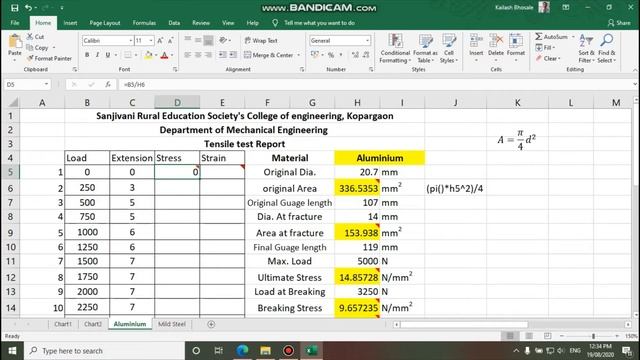Switch to the Data tab

pyautogui.click(x=174, y=23)
